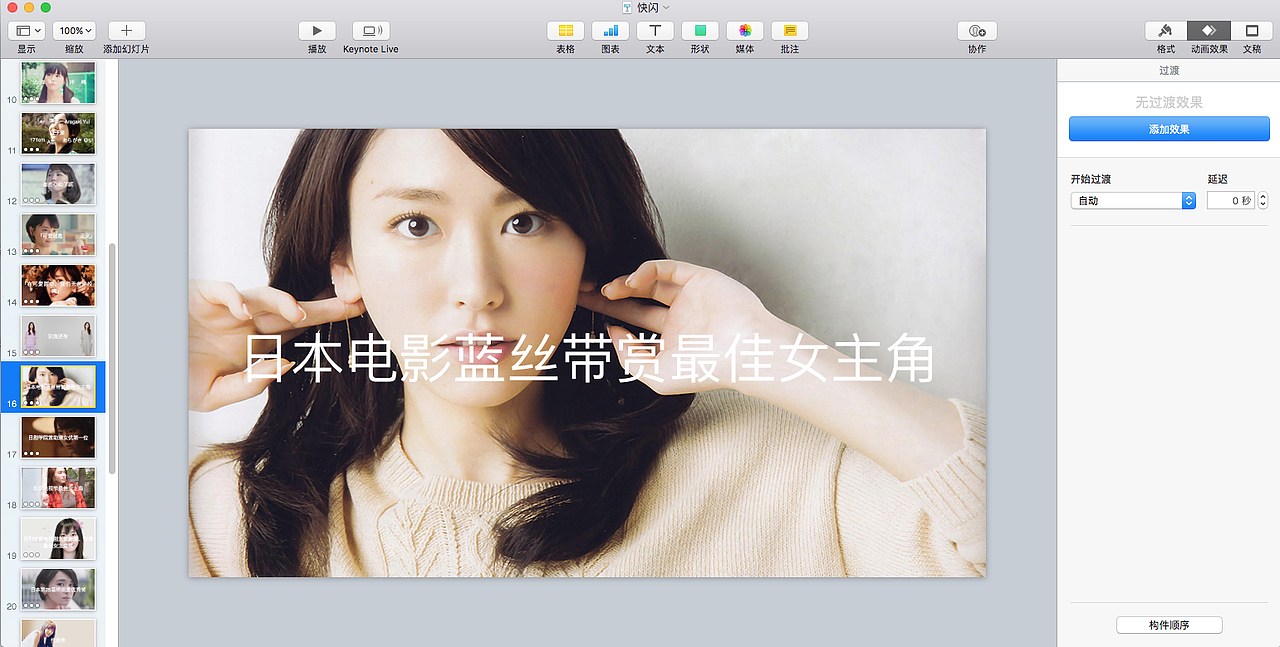1280x647 pixels.
Task: Select the 格式 format inspector icon
Action: 1165,31
